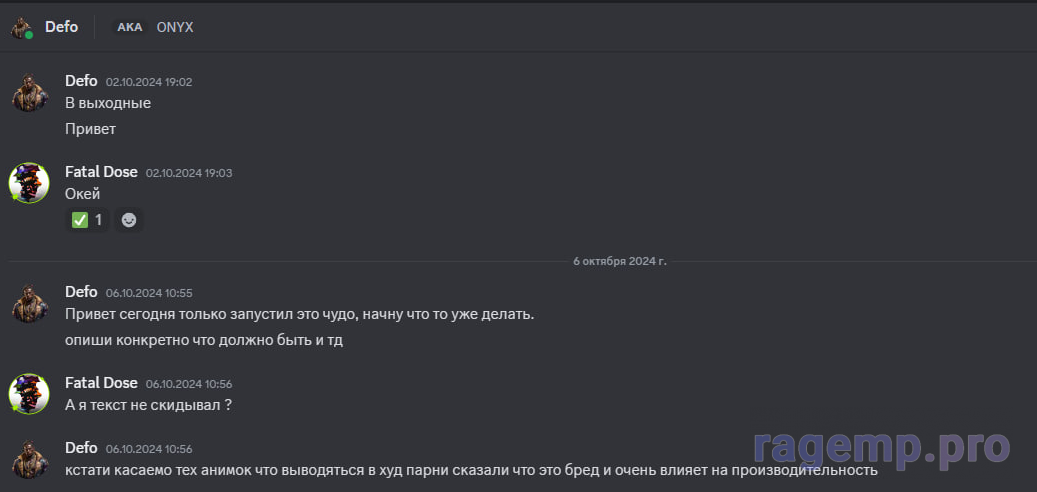Screen dimensions: 1037x492
Task: Select the "А я текст не скидывал ?" message
Action: (x=148, y=405)
